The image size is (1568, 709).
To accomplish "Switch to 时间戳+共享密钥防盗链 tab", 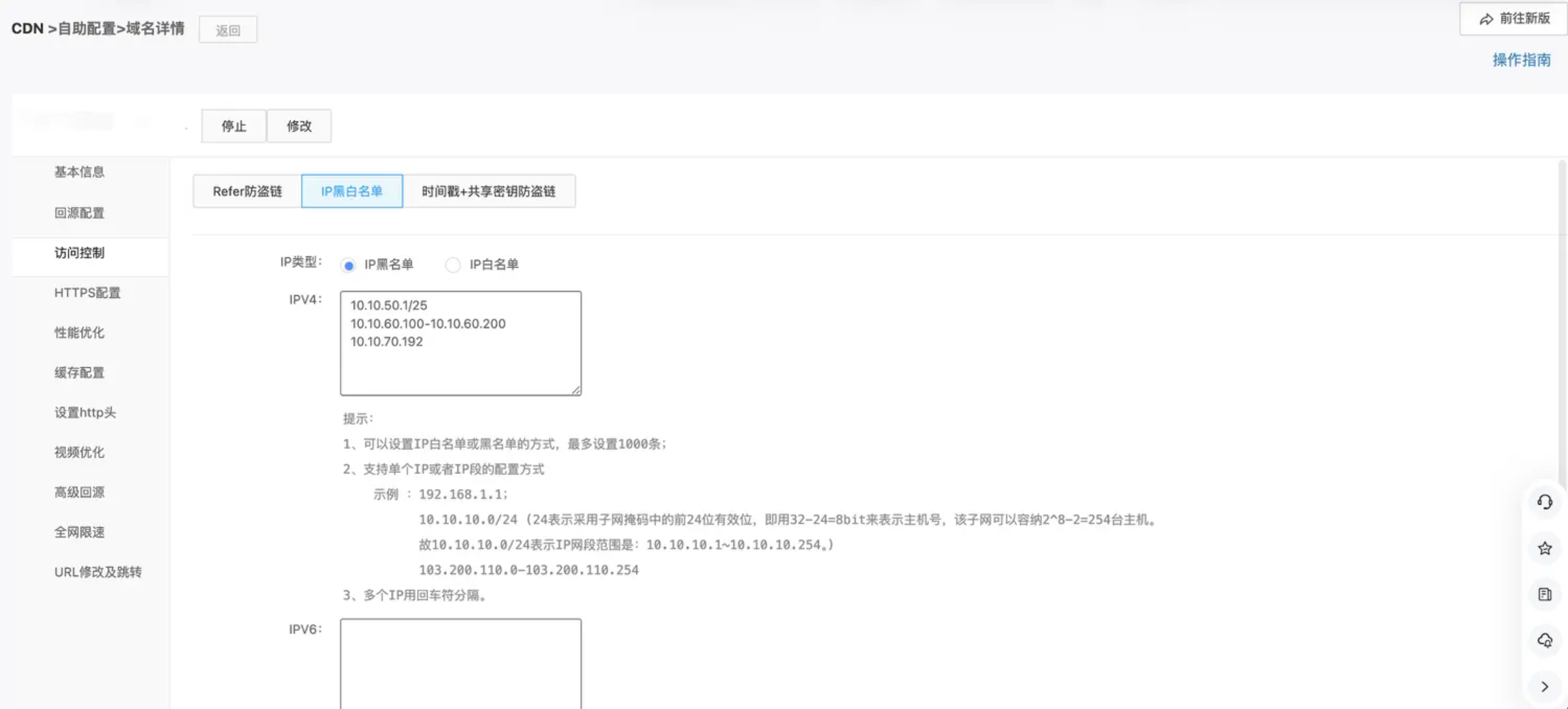I will pyautogui.click(x=488, y=192).
